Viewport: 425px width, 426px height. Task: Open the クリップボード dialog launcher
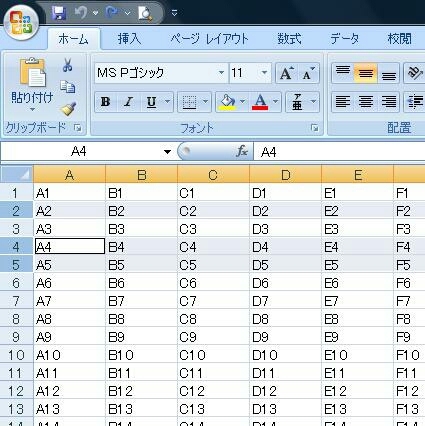[x=78, y=128]
